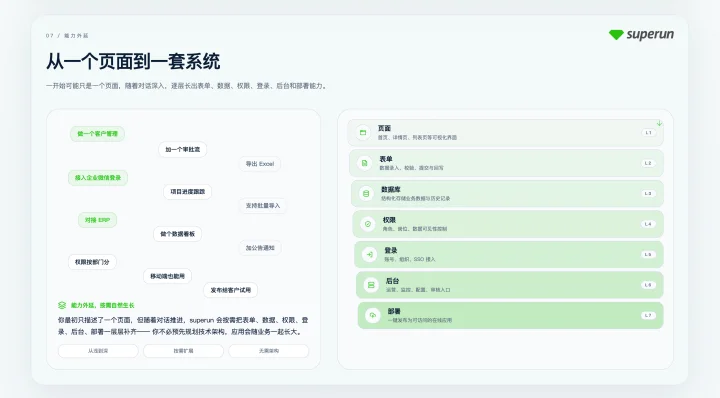The width and height of the screenshot is (720, 398).
Task: Click the 权限 layer title
Action: [x=389, y=220]
